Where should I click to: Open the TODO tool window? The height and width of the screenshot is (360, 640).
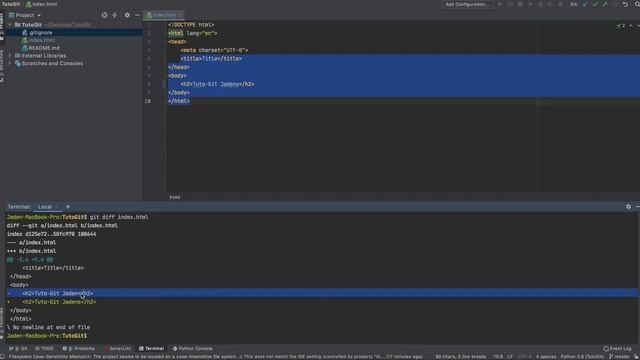tap(44, 349)
